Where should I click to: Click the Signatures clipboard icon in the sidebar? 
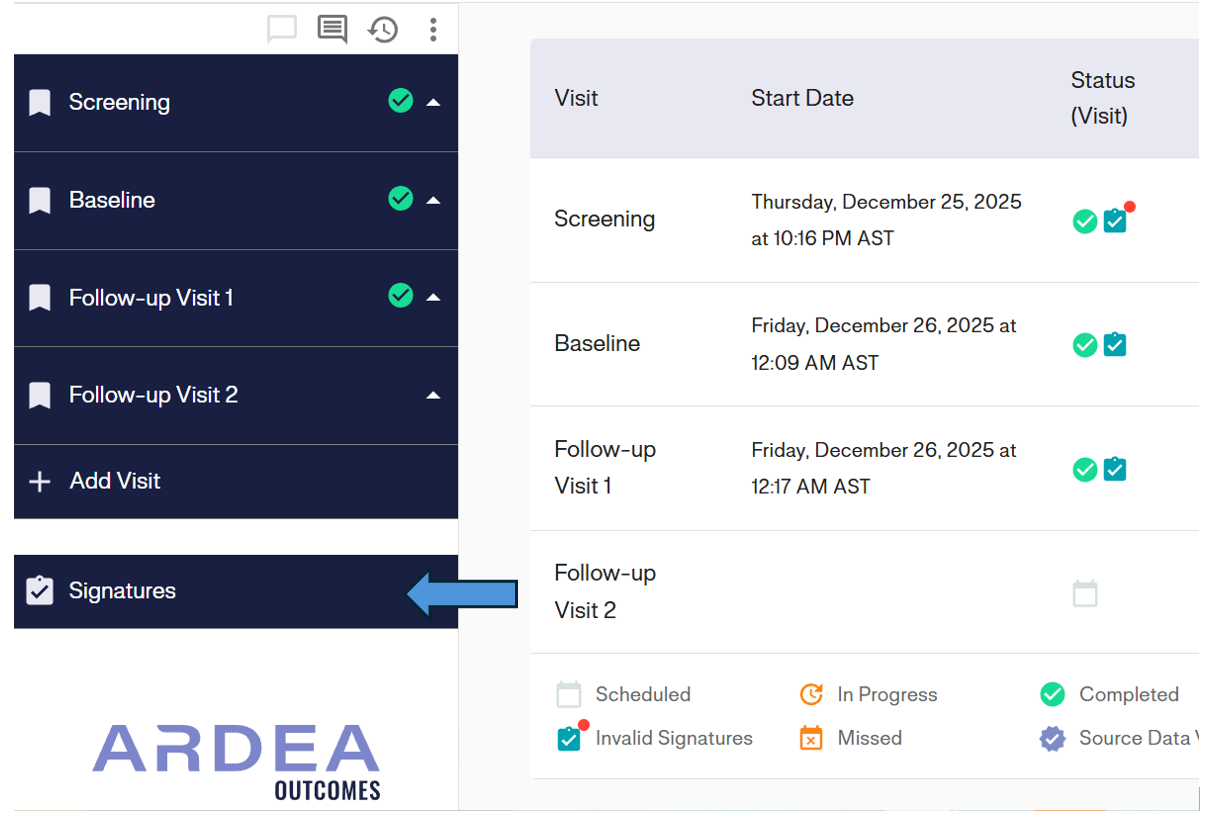(38, 591)
